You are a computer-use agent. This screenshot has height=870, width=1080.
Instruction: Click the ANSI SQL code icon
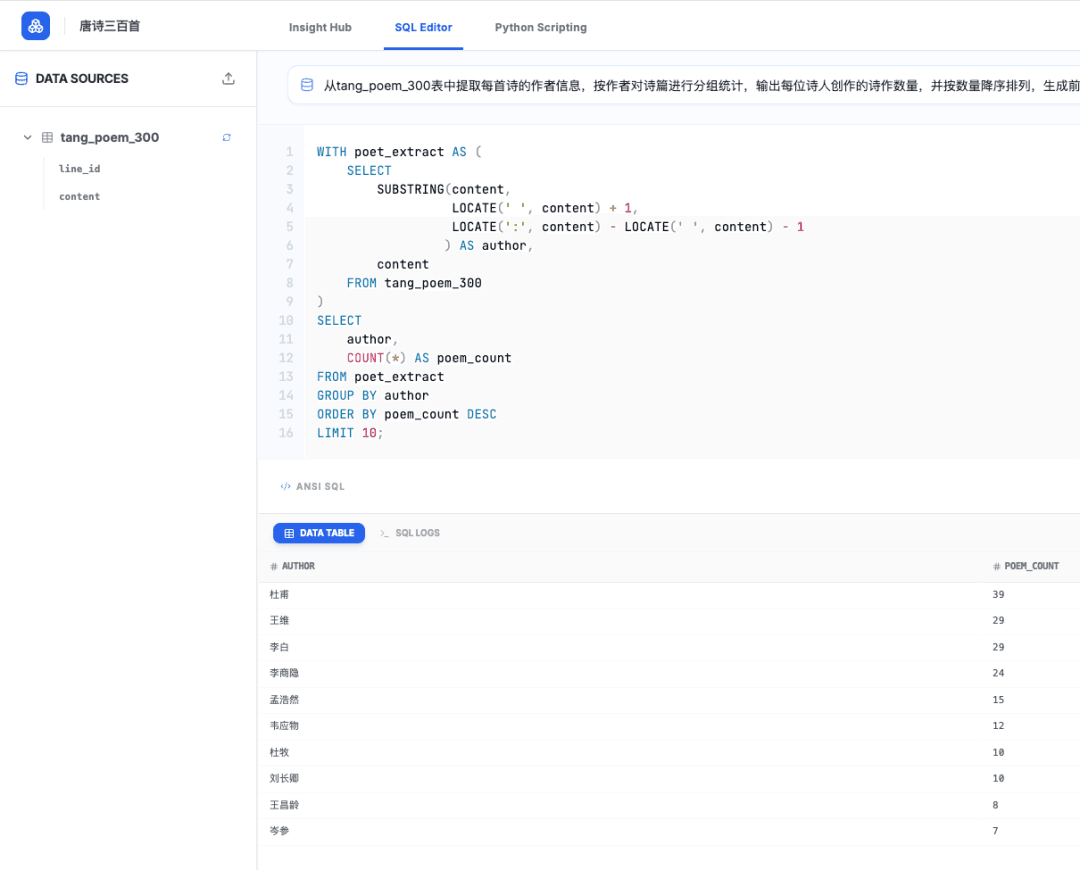(x=285, y=486)
